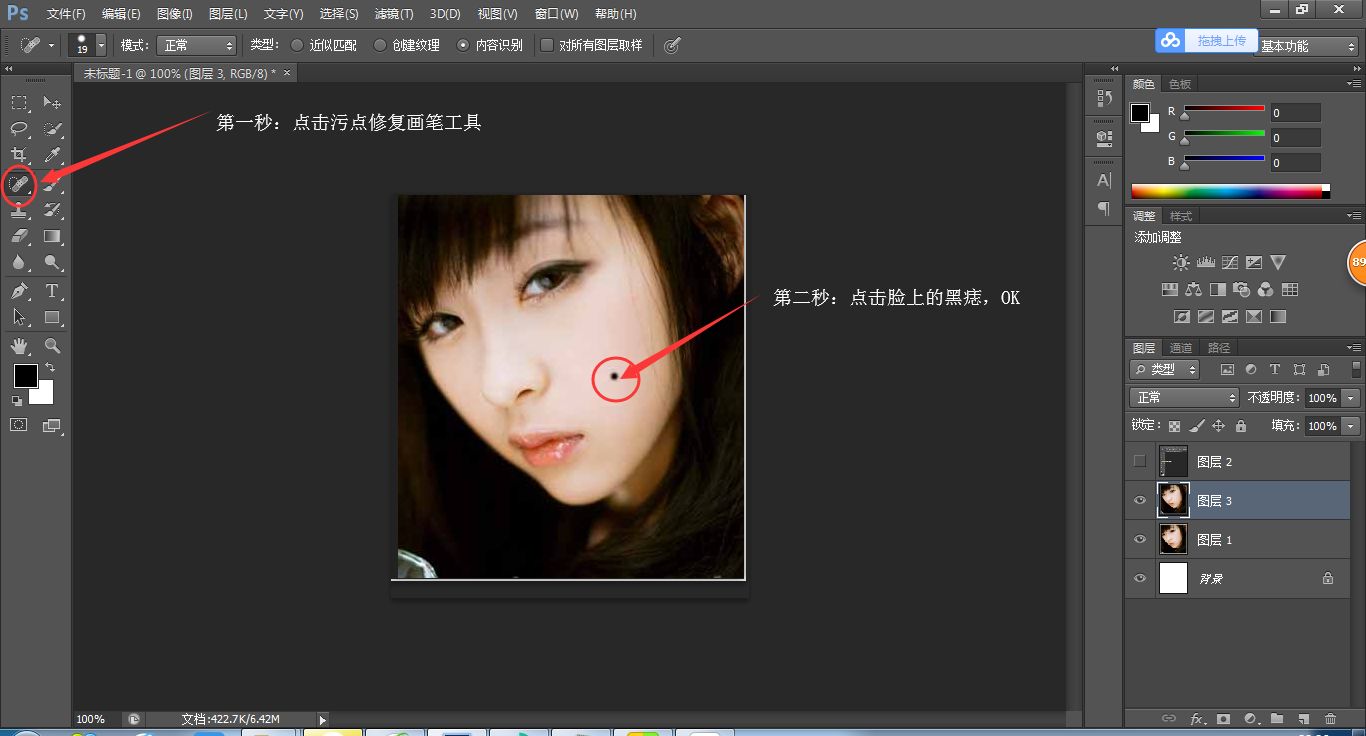The image size is (1366, 736).
Task: Hide the 背景 layer
Action: click(x=1140, y=578)
